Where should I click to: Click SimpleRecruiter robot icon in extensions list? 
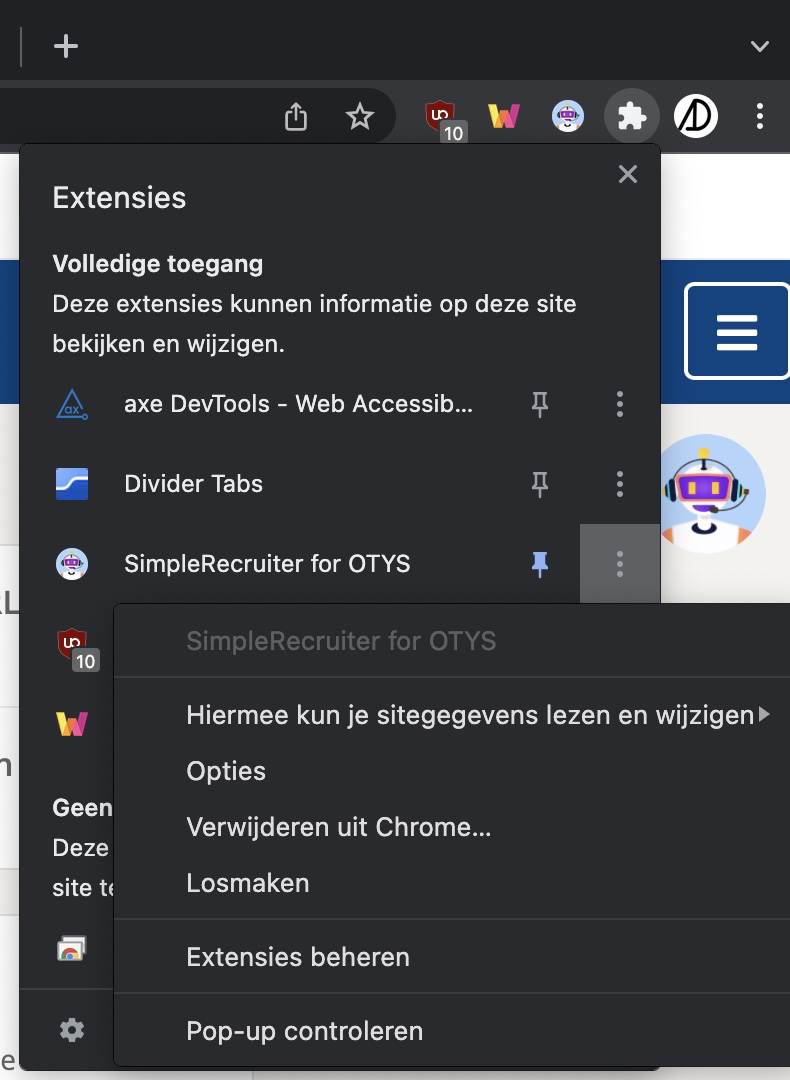(x=72, y=564)
